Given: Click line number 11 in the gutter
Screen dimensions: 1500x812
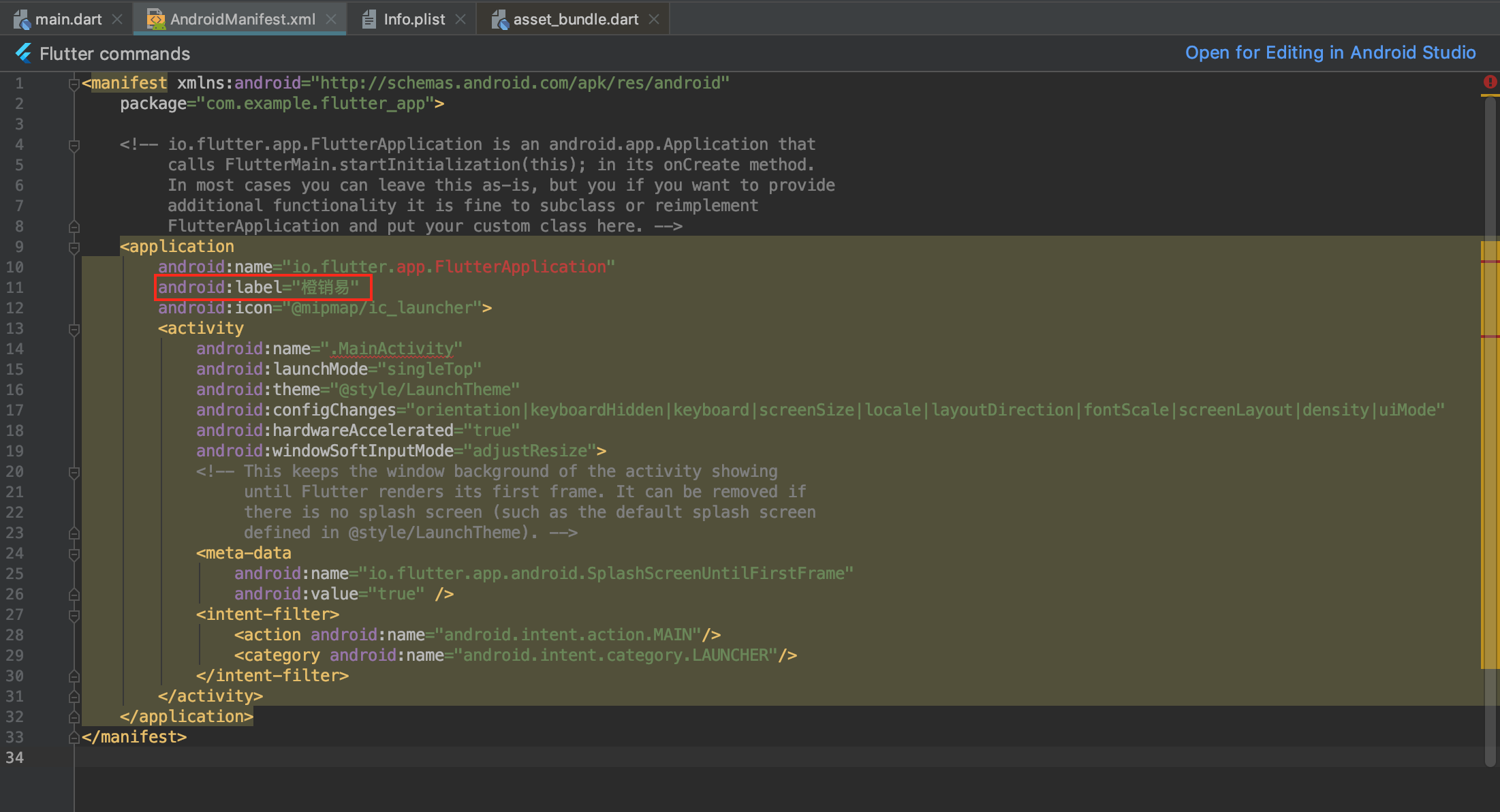Looking at the screenshot, I should 15,287.
